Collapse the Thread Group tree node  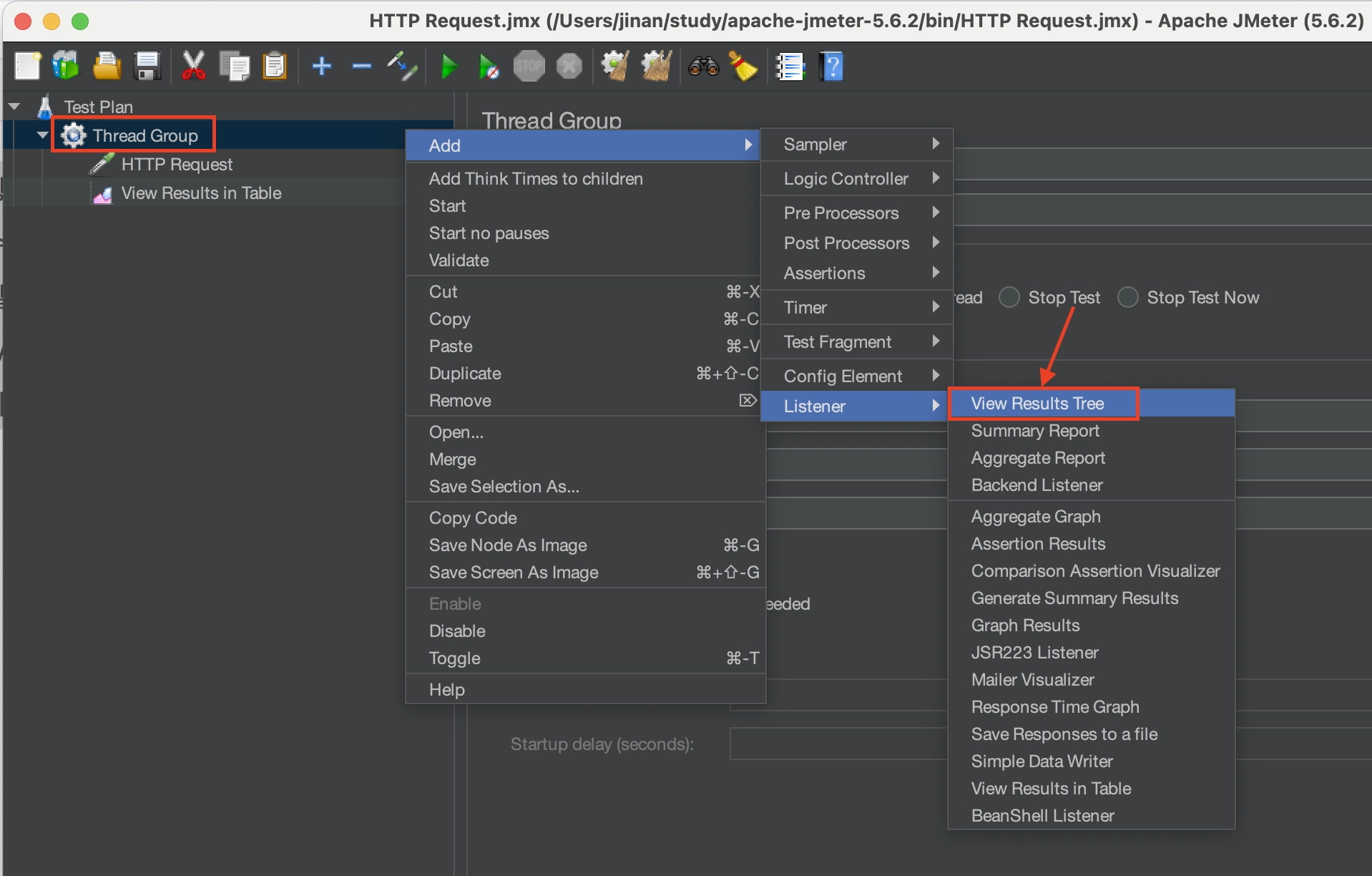point(43,135)
